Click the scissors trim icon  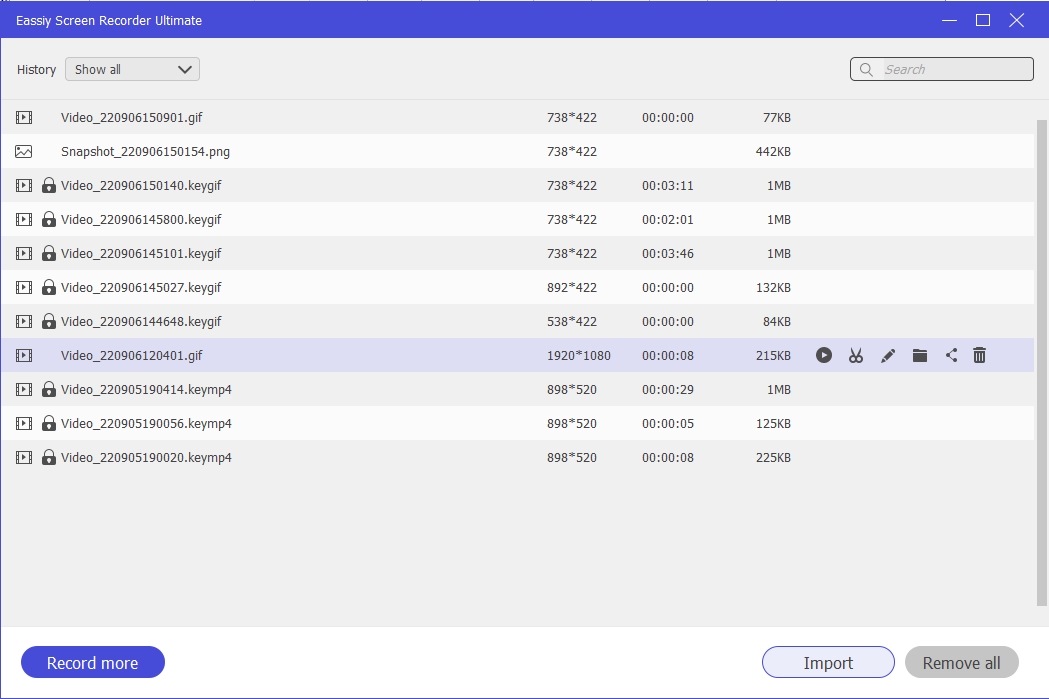point(856,355)
